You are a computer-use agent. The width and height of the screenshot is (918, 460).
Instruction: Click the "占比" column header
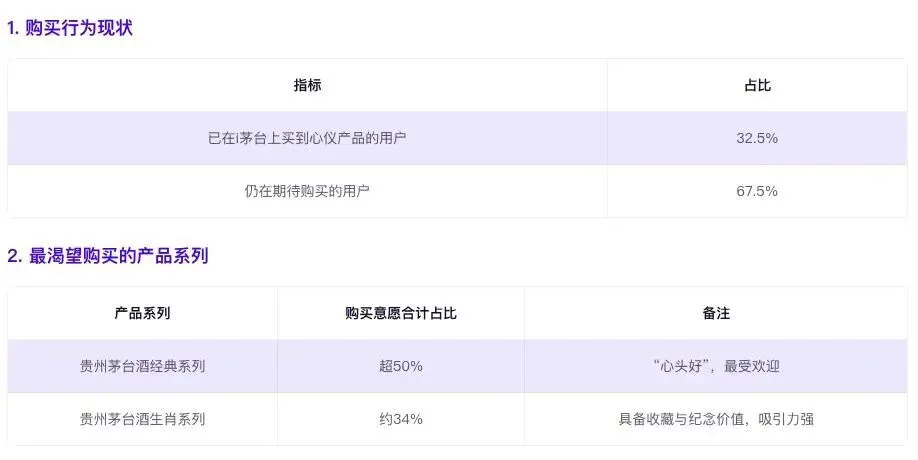[757, 85]
